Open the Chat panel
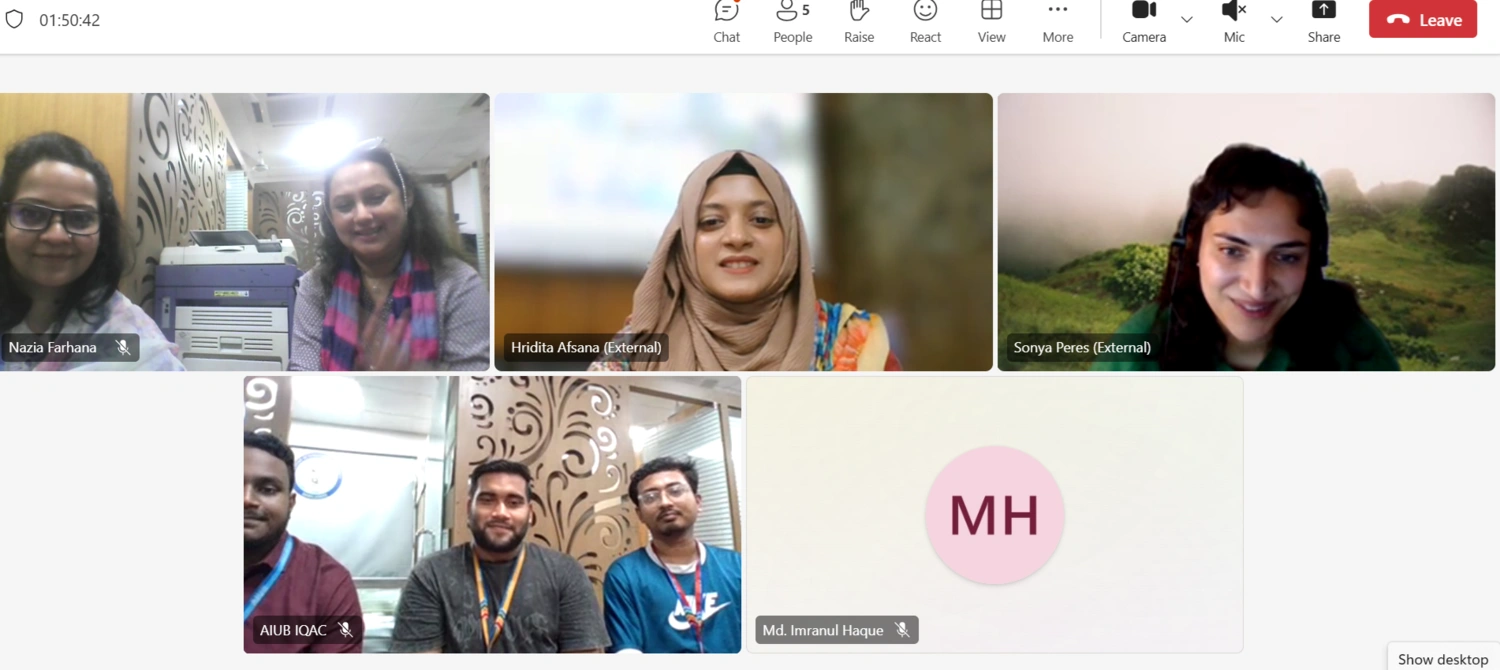 coord(727,21)
